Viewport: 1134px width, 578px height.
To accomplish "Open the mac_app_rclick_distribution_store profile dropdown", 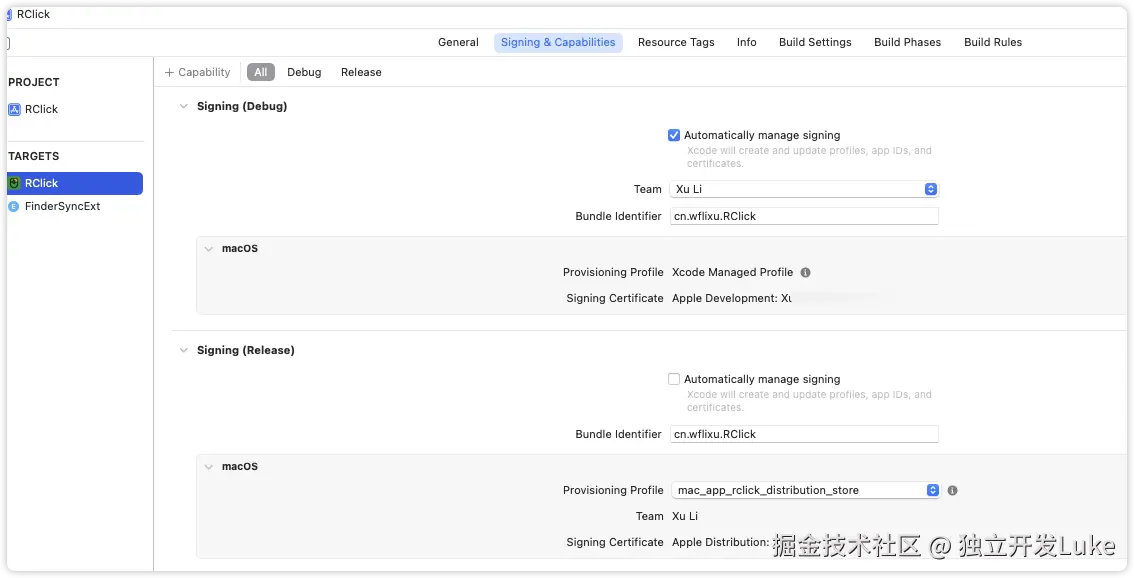I will point(804,490).
